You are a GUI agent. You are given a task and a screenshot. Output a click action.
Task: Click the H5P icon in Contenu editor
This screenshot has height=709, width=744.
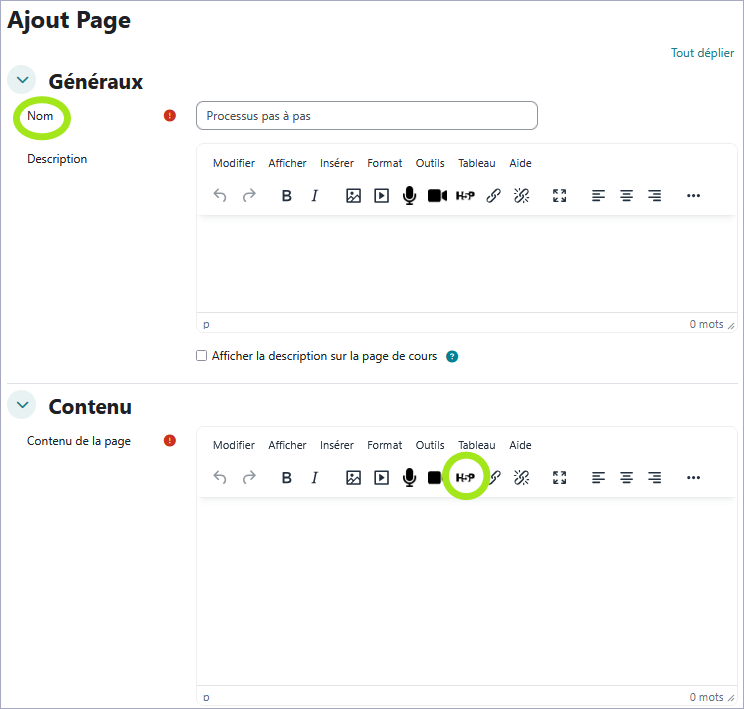tap(465, 478)
